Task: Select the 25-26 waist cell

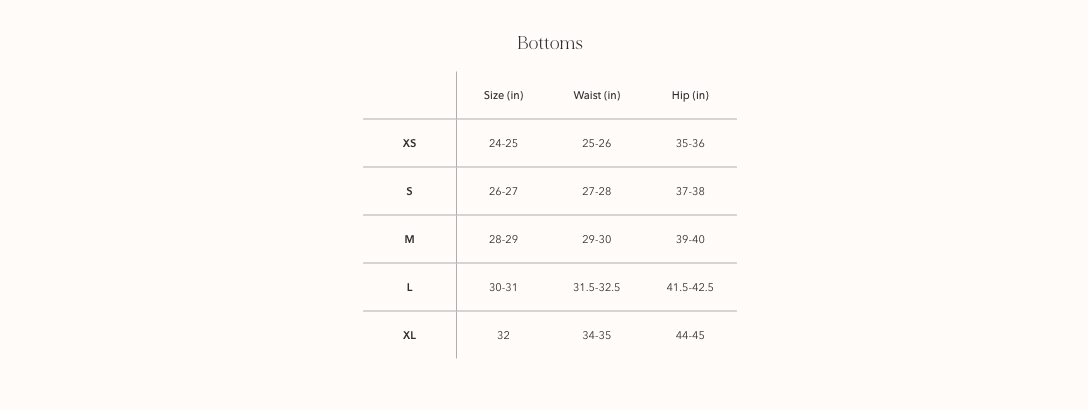Action: coord(596,143)
